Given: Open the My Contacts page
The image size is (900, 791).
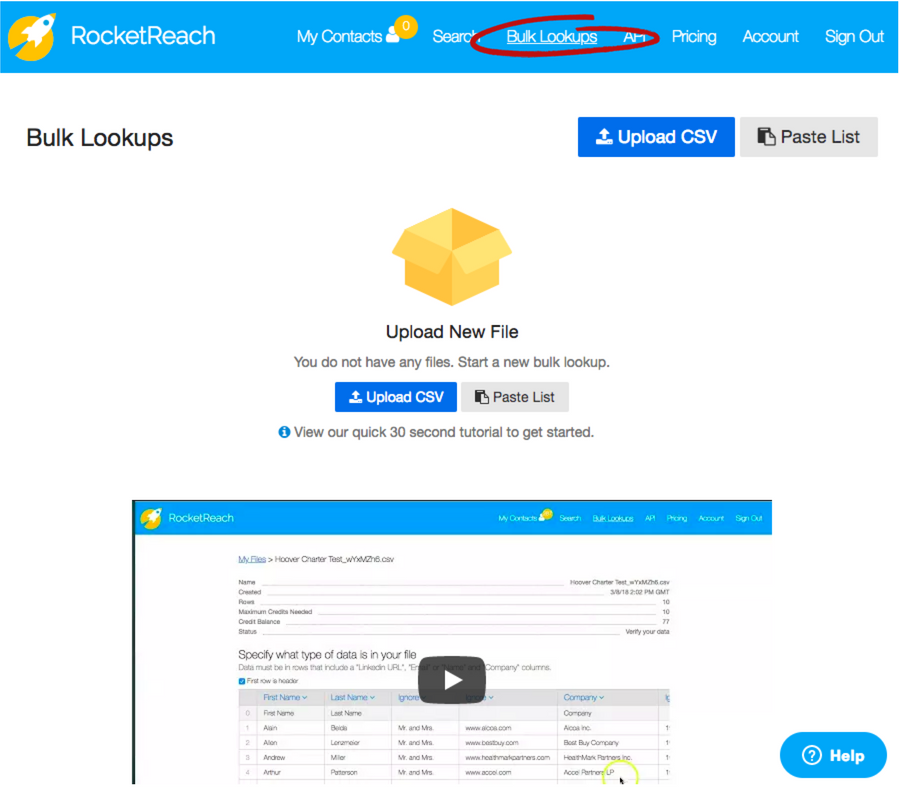Looking at the screenshot, I should pyautogui.click(x=339, y=37).
